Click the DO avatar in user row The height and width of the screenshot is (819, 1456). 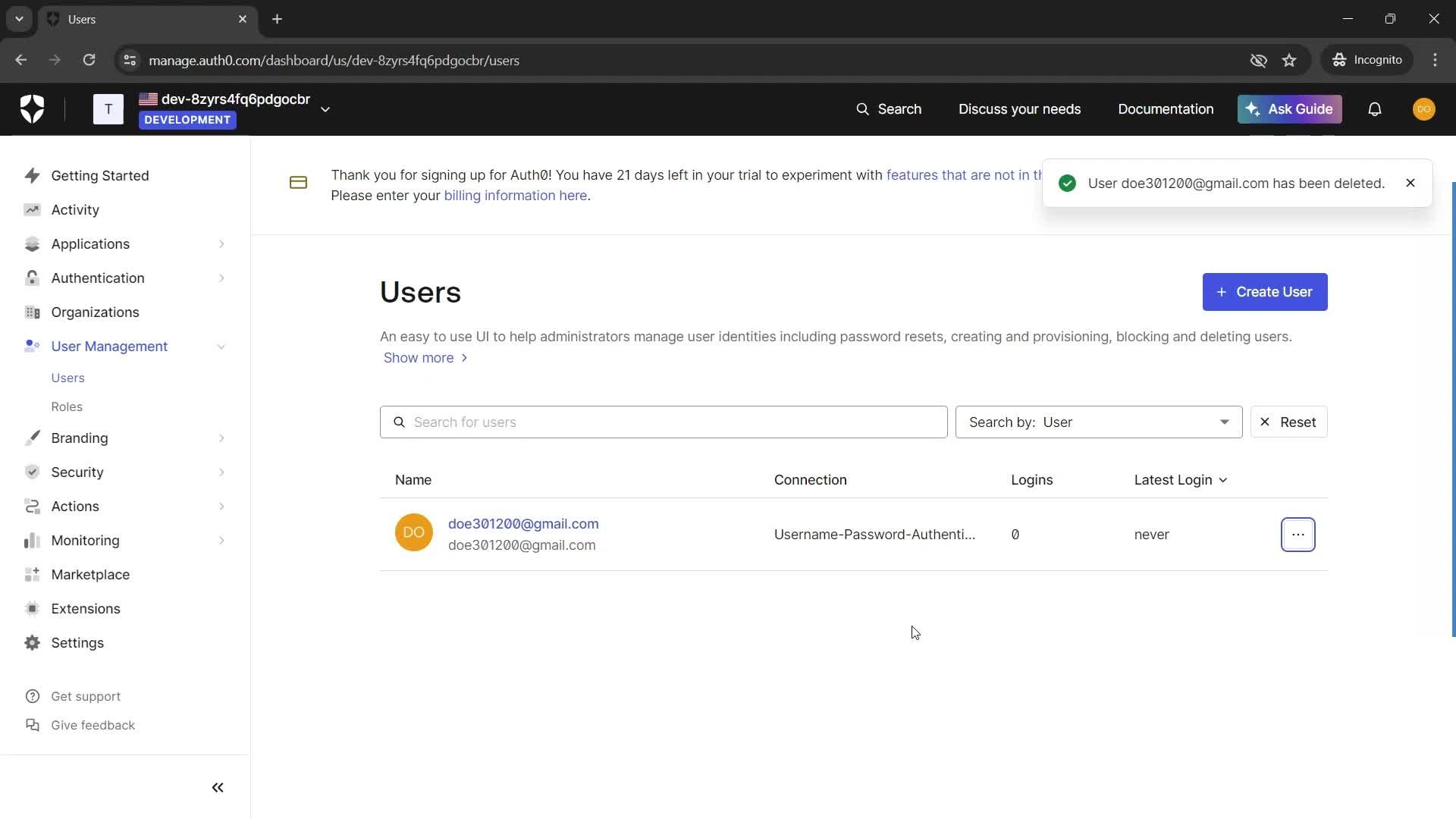coord(414,532)
